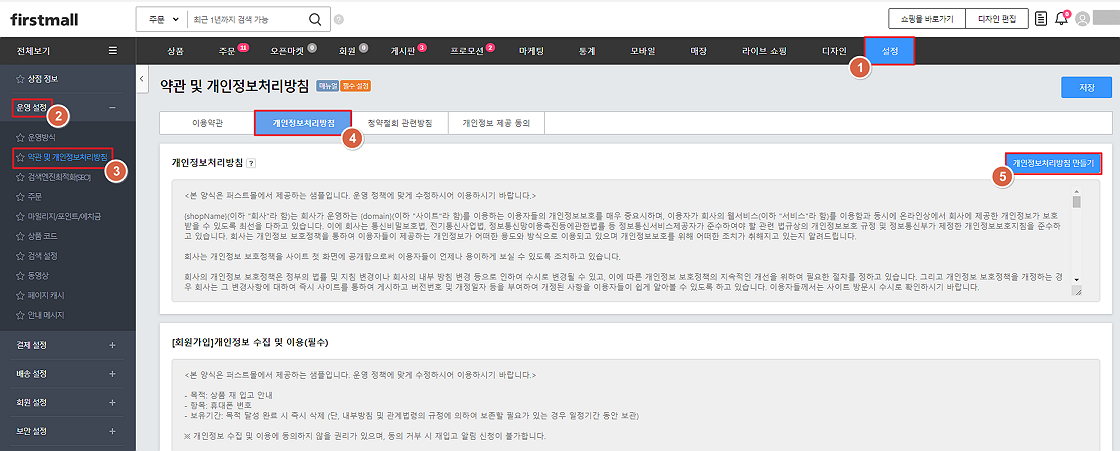Image resolution: width=1120 pixels, height=451 pixels.
Task: Open 상점 정보 in sidebar
Action: coord(42,79)
